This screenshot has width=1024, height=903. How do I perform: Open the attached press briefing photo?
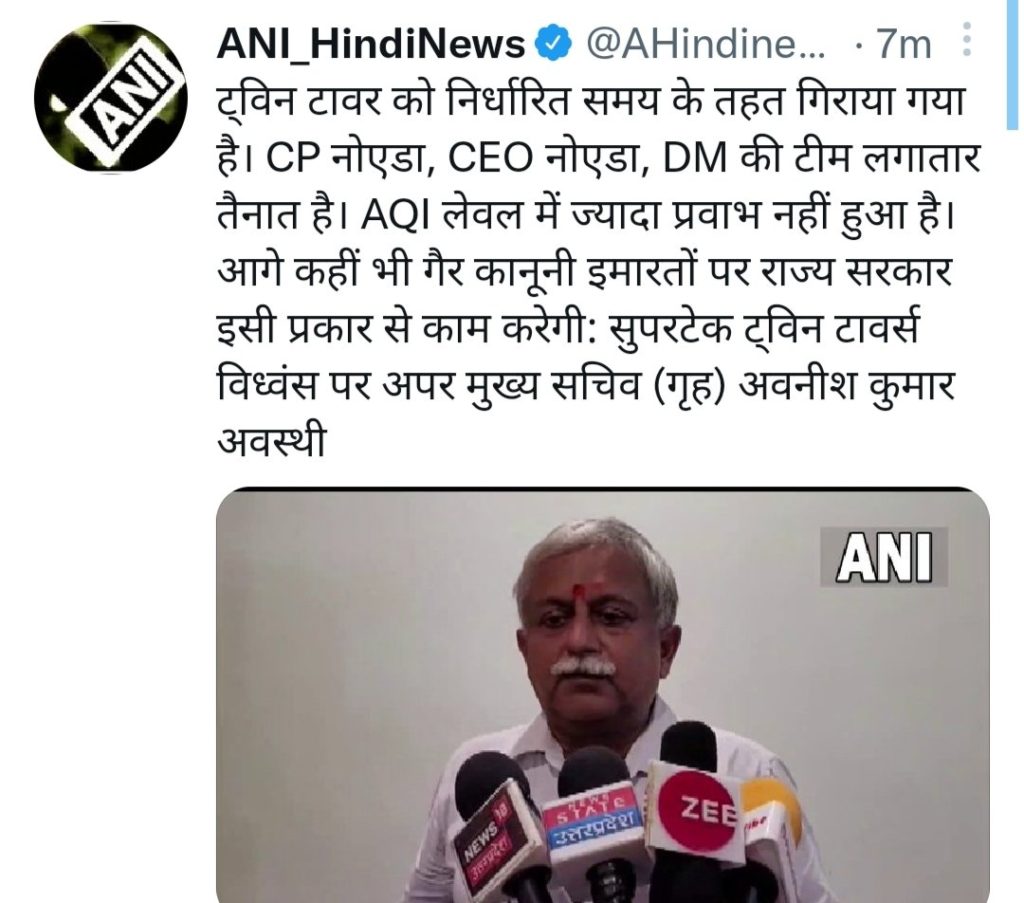(x=603, y=695)
